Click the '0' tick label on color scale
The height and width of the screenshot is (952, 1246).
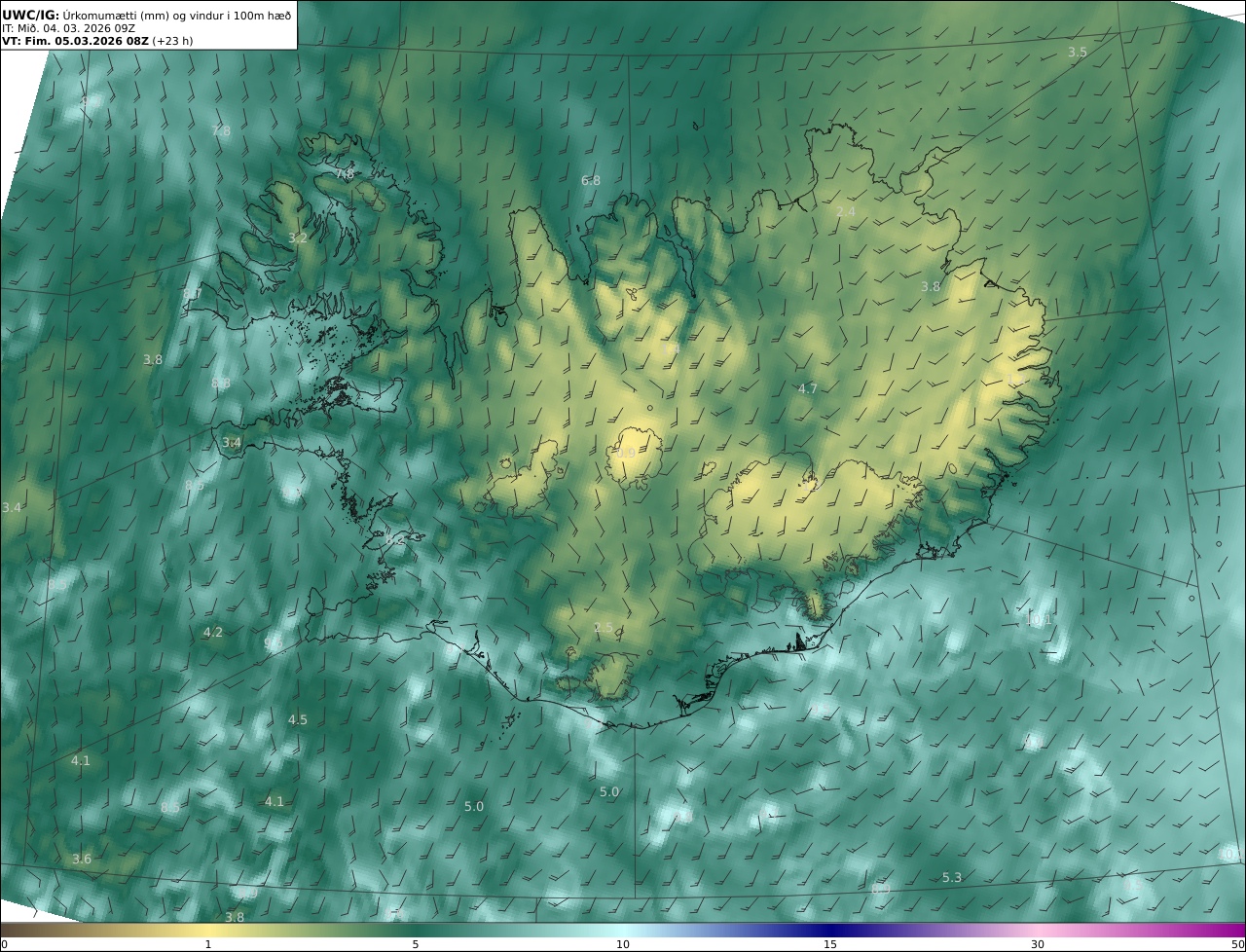(4, 944)
